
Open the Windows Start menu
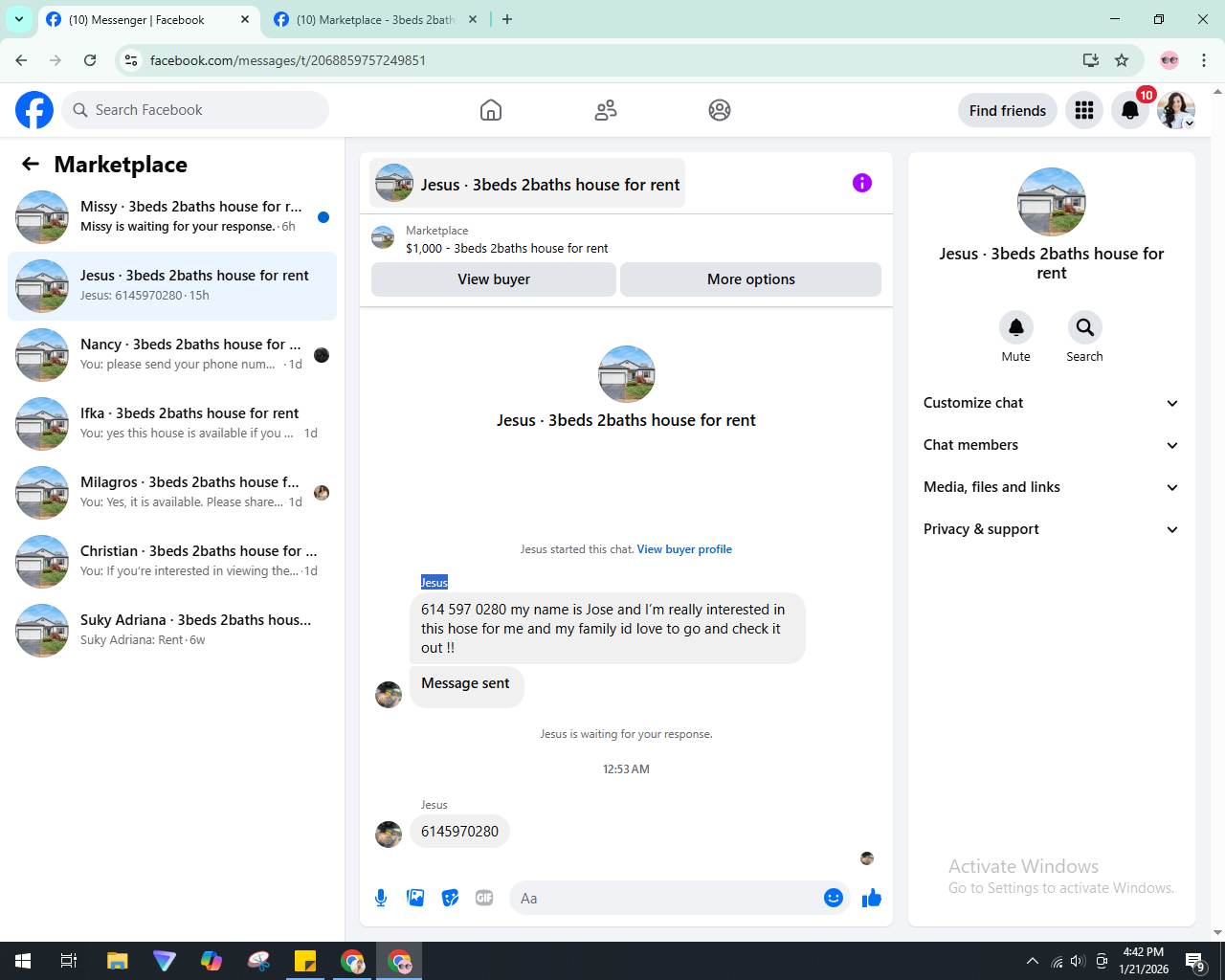click(23, 961)
